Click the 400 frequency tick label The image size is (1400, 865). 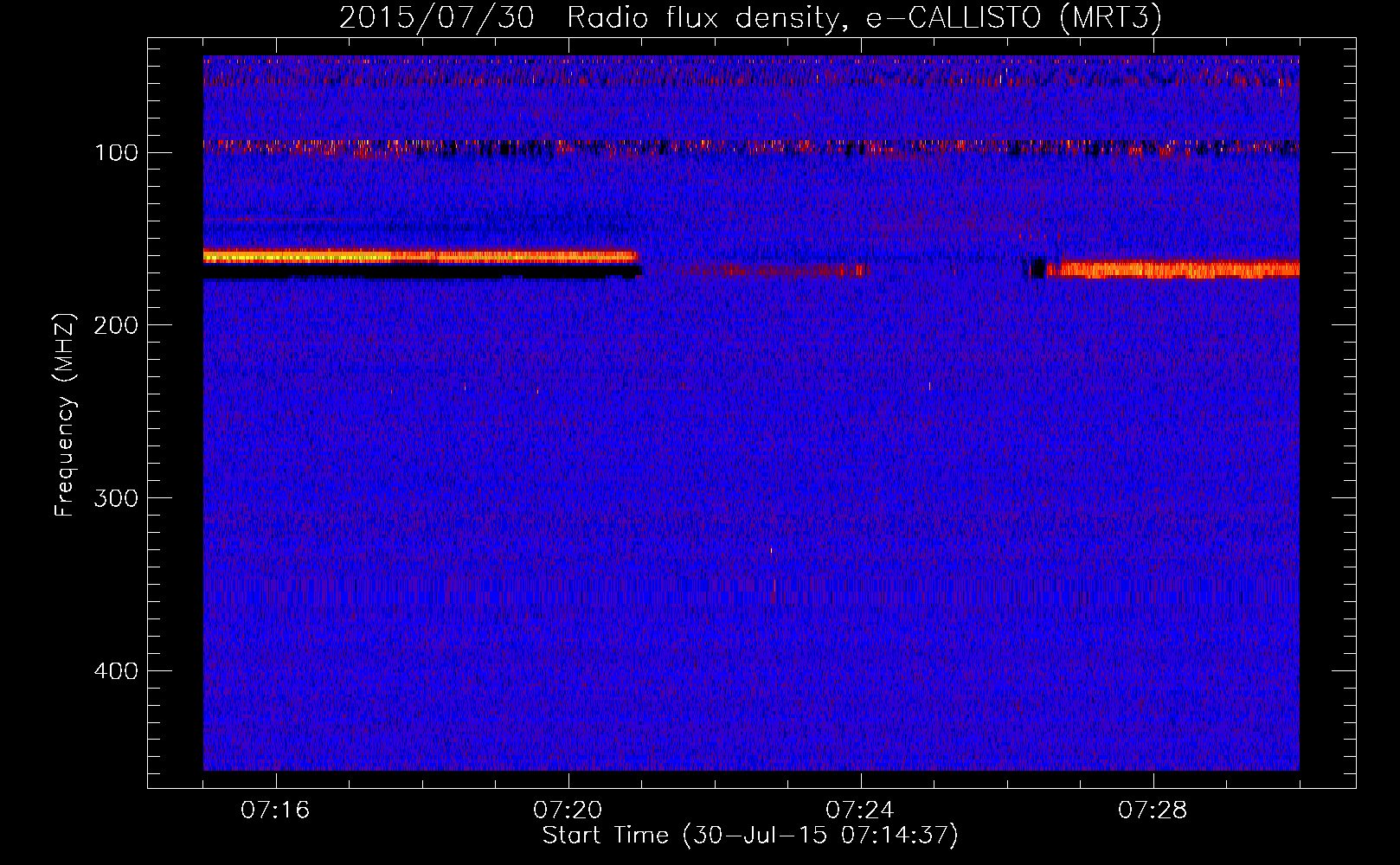click(x=115, y=671)
